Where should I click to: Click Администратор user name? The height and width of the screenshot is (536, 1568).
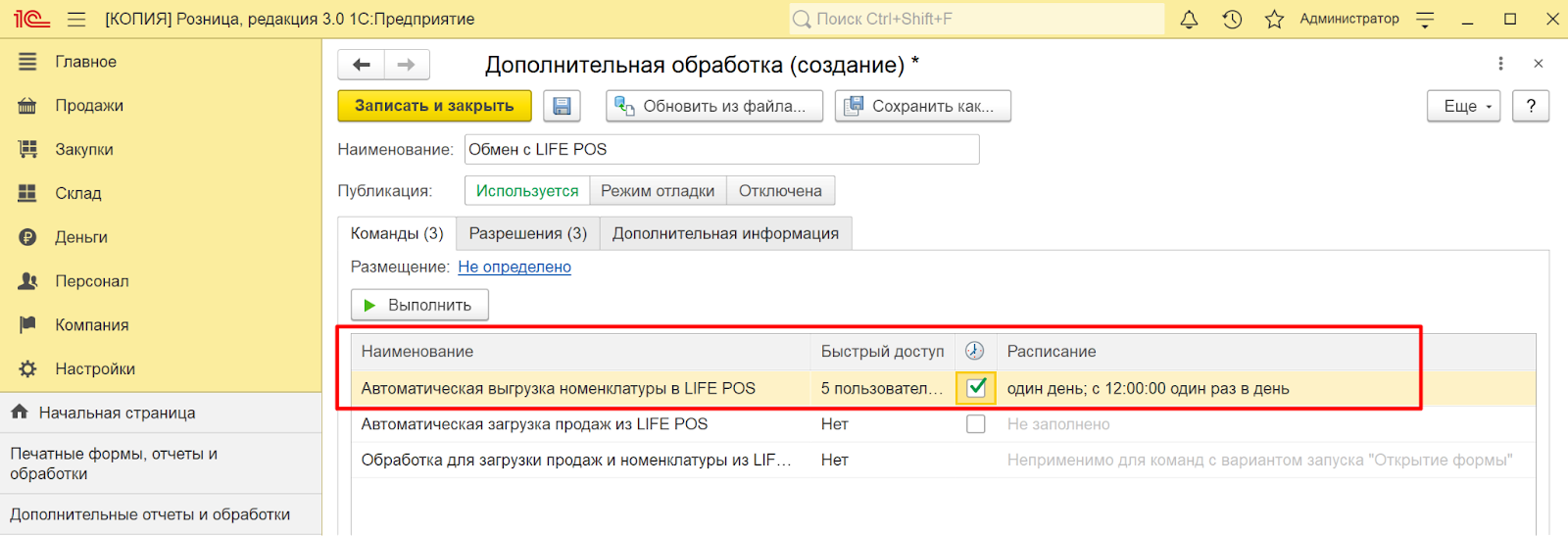(1349, 19)
